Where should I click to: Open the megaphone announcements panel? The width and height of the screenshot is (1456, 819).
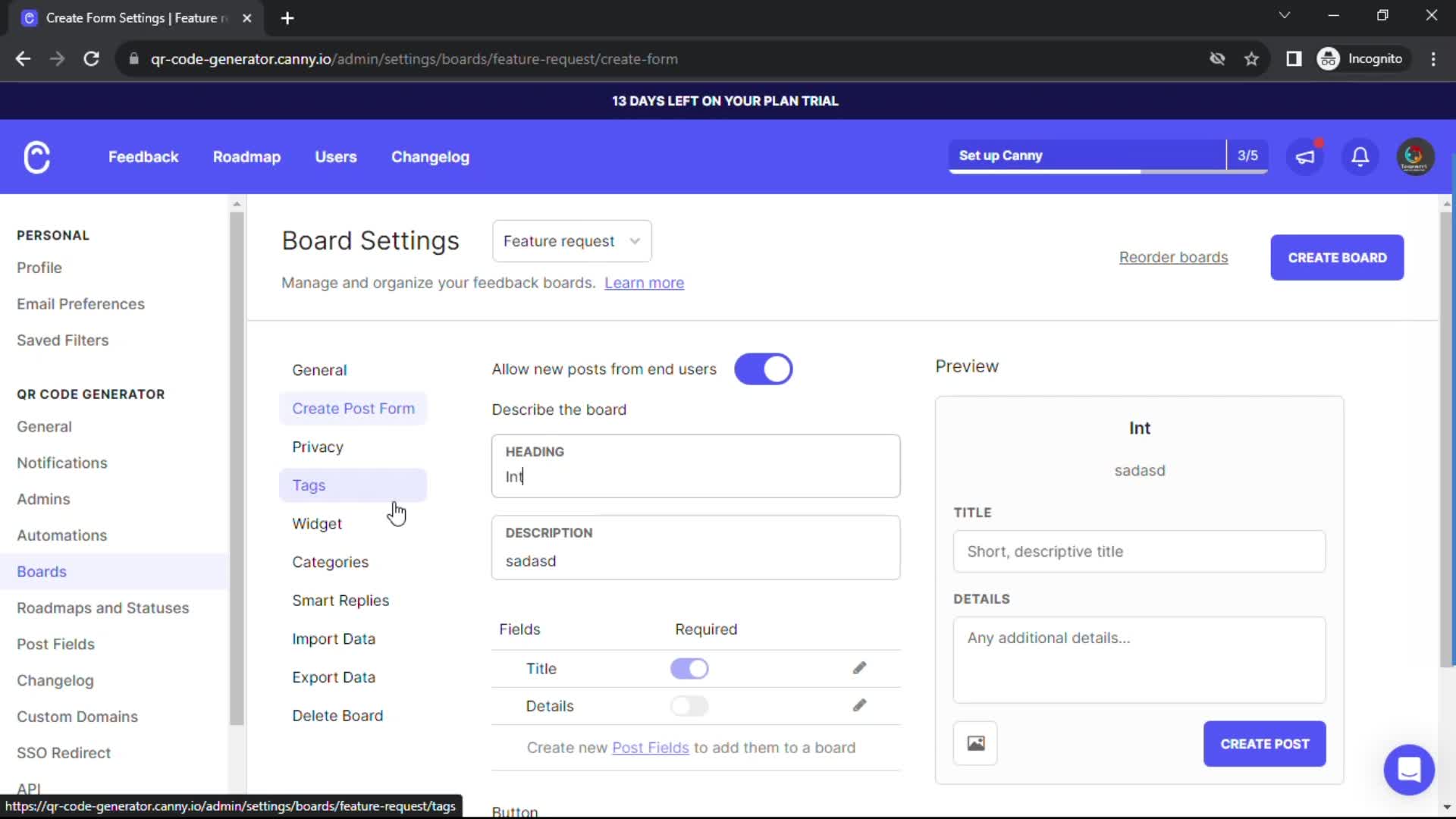point(1304,157)
